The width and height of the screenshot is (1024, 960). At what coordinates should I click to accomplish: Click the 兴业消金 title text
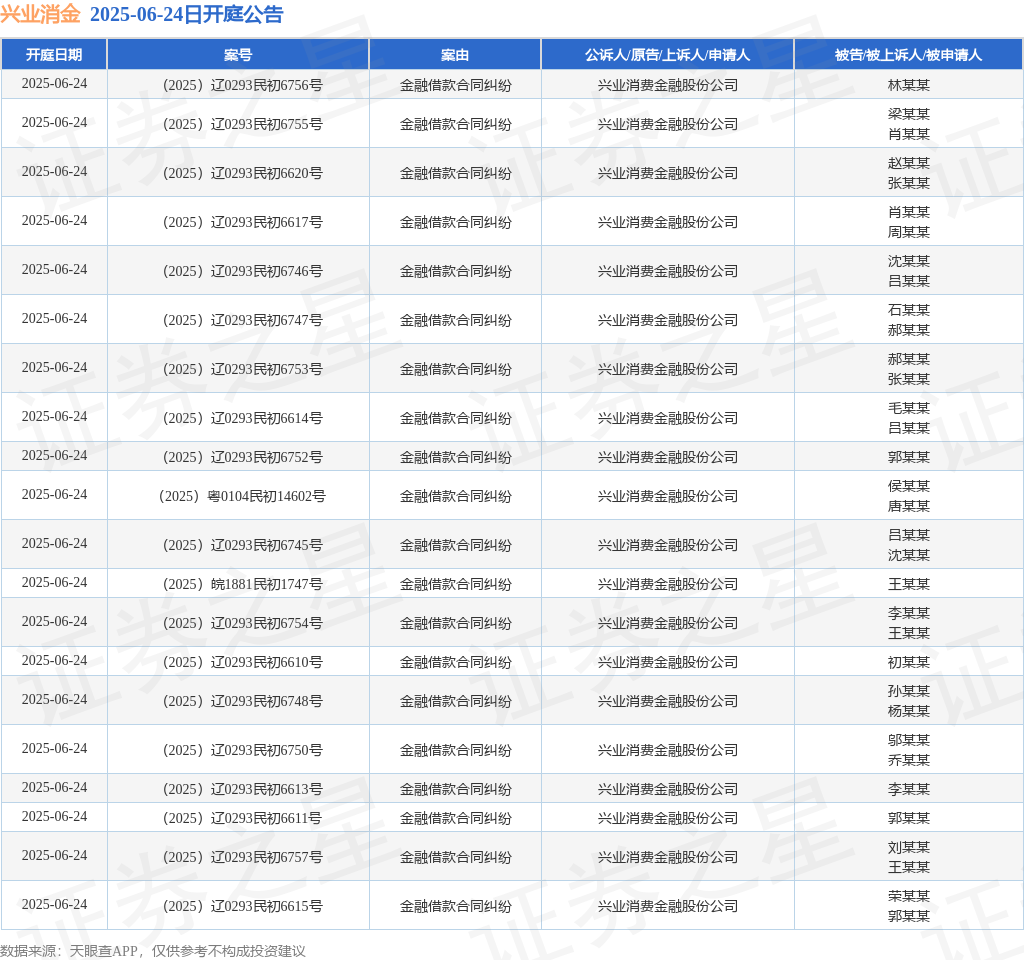40,14
